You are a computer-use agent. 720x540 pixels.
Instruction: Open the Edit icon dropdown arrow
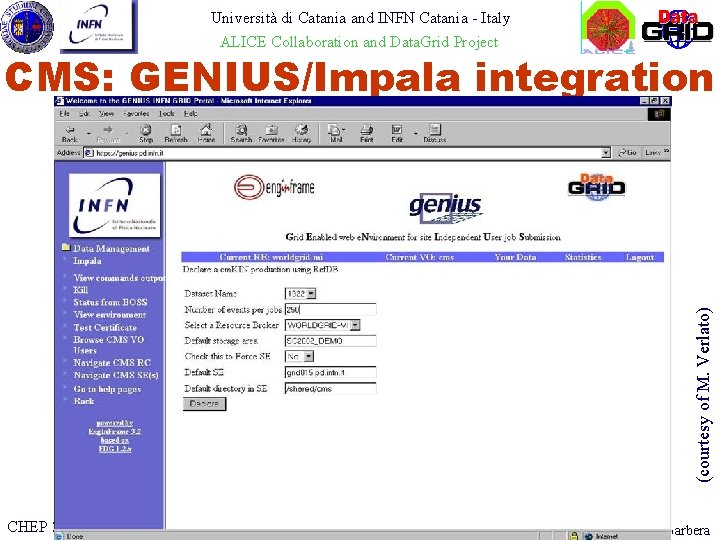(416, 133)
